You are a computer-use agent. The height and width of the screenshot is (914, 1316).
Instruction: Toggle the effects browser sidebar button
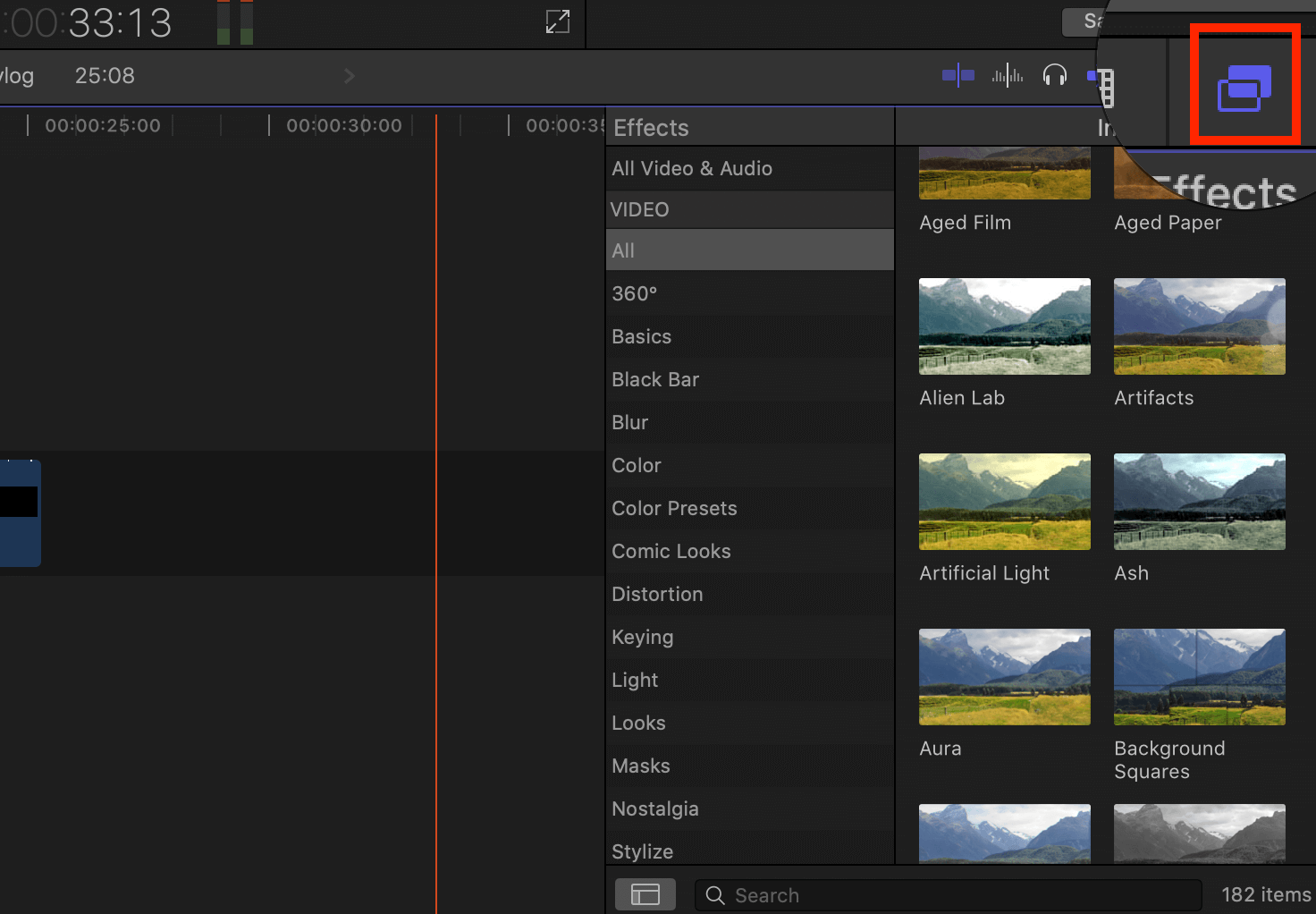645,894
